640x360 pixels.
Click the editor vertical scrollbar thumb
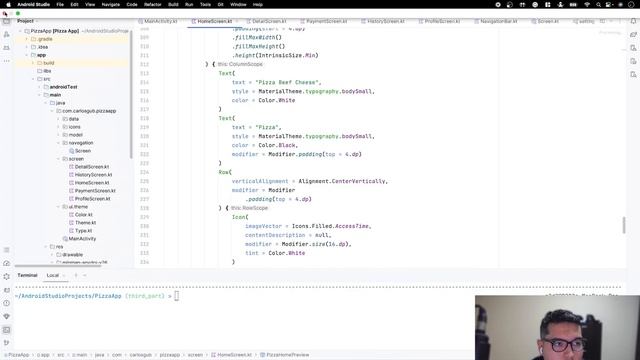tap(624, 225)
